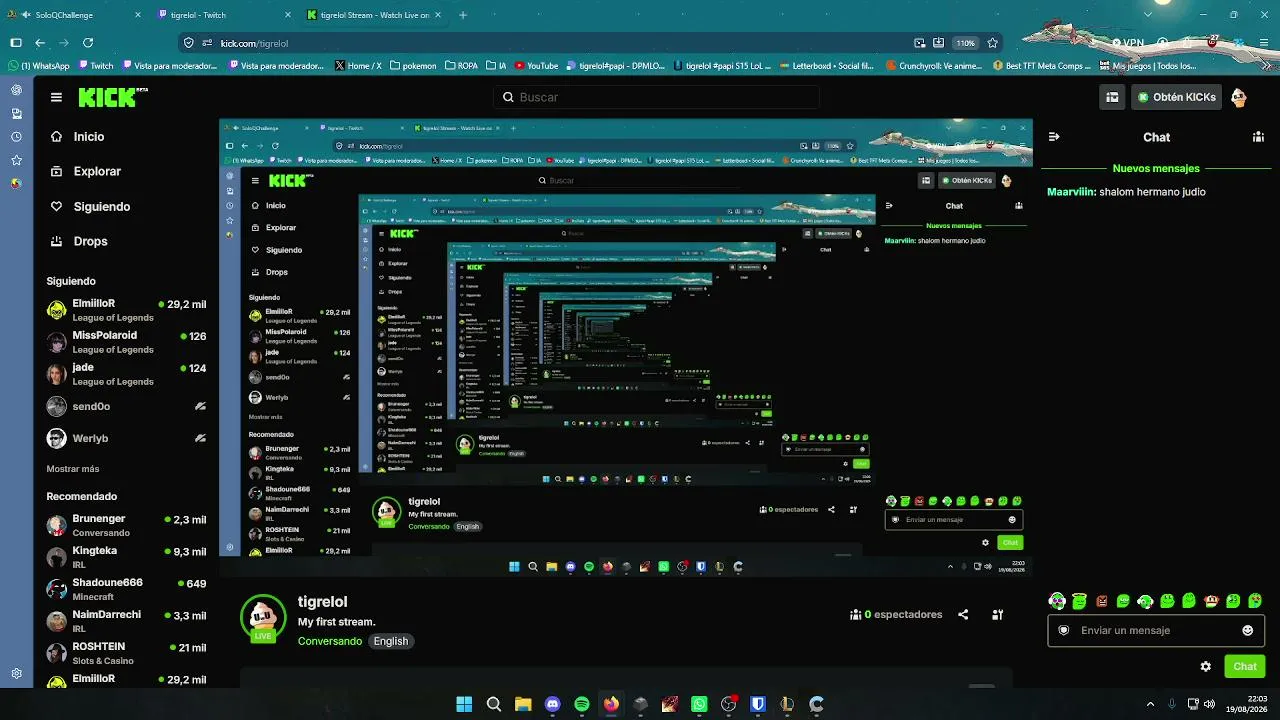
Task: Open the Drops section
Action: pyautogui.click(x=79, y=241)
